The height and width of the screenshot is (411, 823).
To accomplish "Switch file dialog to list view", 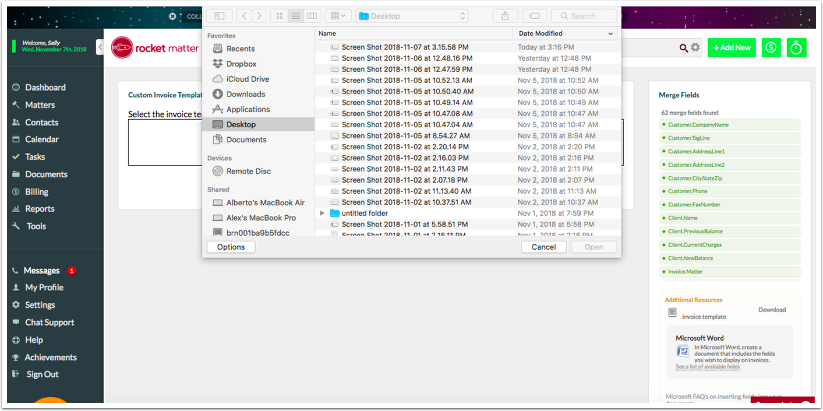I will coord(296,16).
